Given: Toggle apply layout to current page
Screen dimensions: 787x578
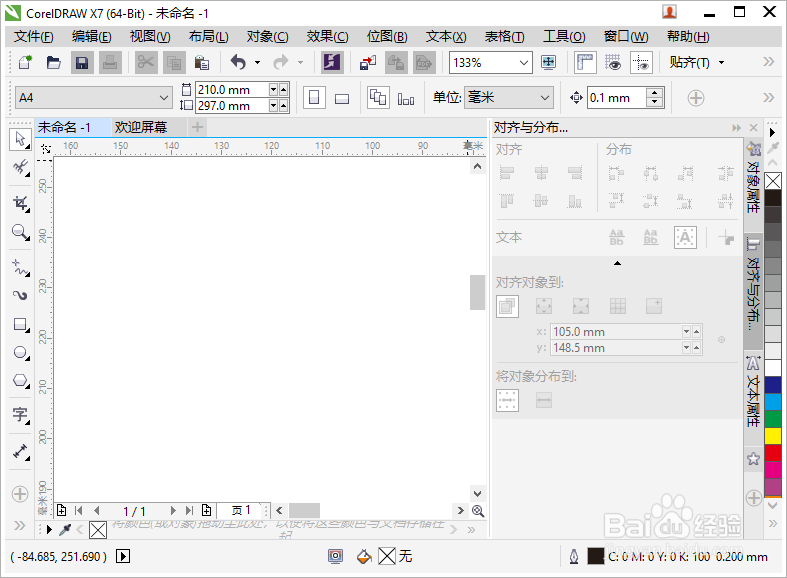Looking at the screenshot, I should pyautogui.click(x=406, y=98).
